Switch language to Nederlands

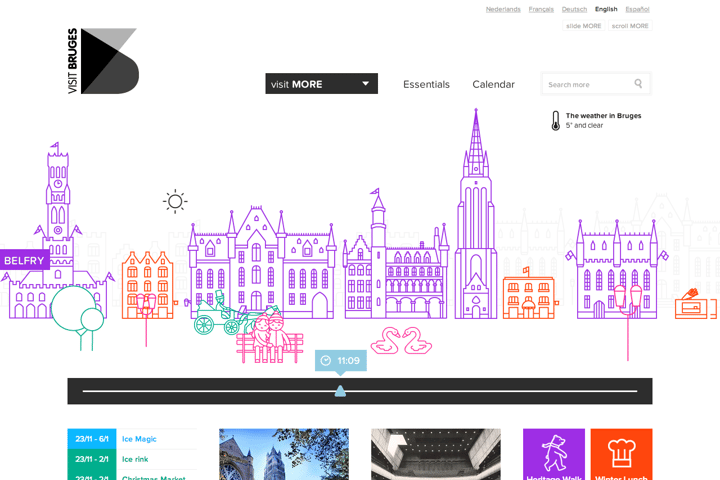tap(503, 9)
